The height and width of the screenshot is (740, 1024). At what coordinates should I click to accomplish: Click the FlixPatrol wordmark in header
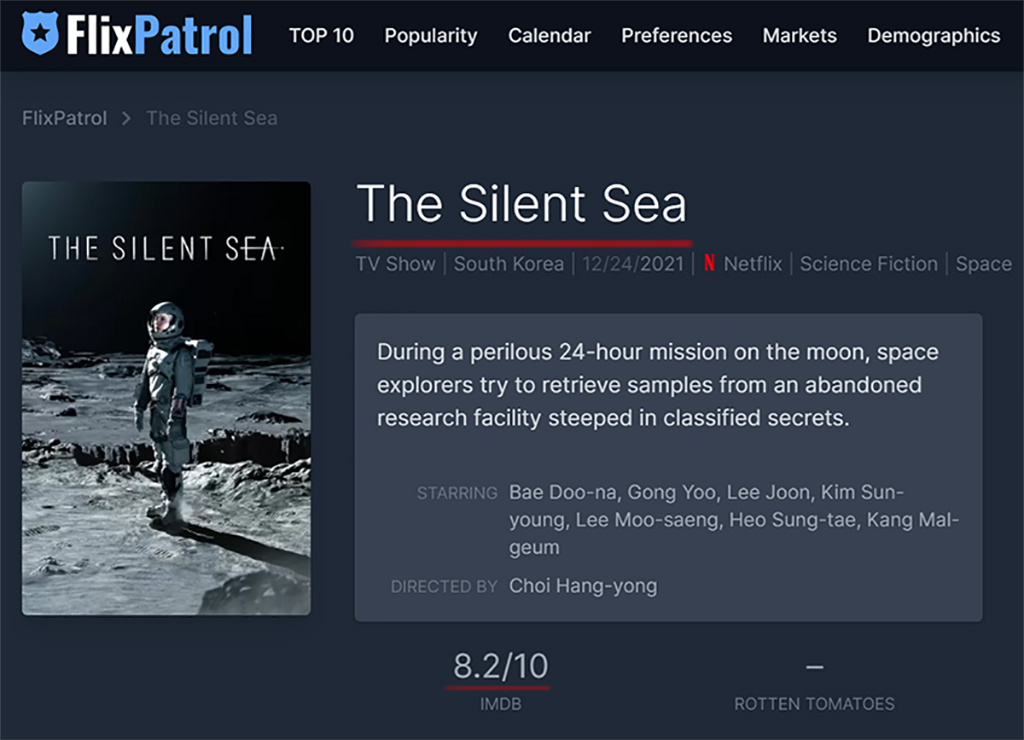pos(159,35)
